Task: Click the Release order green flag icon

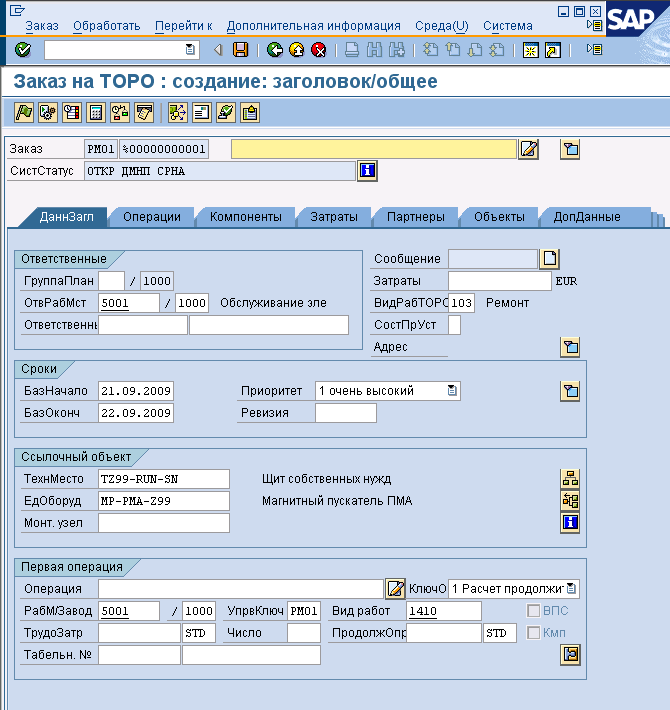Action: (24, 112)
